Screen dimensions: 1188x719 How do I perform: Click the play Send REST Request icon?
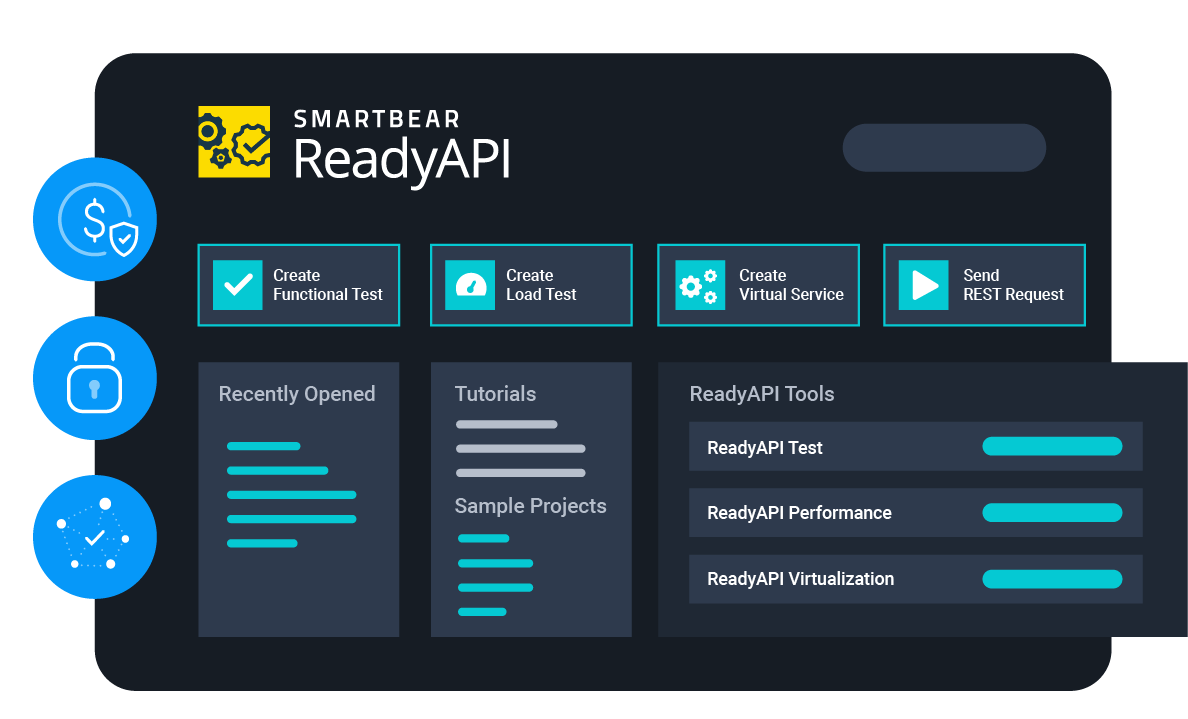pos(923,285)
